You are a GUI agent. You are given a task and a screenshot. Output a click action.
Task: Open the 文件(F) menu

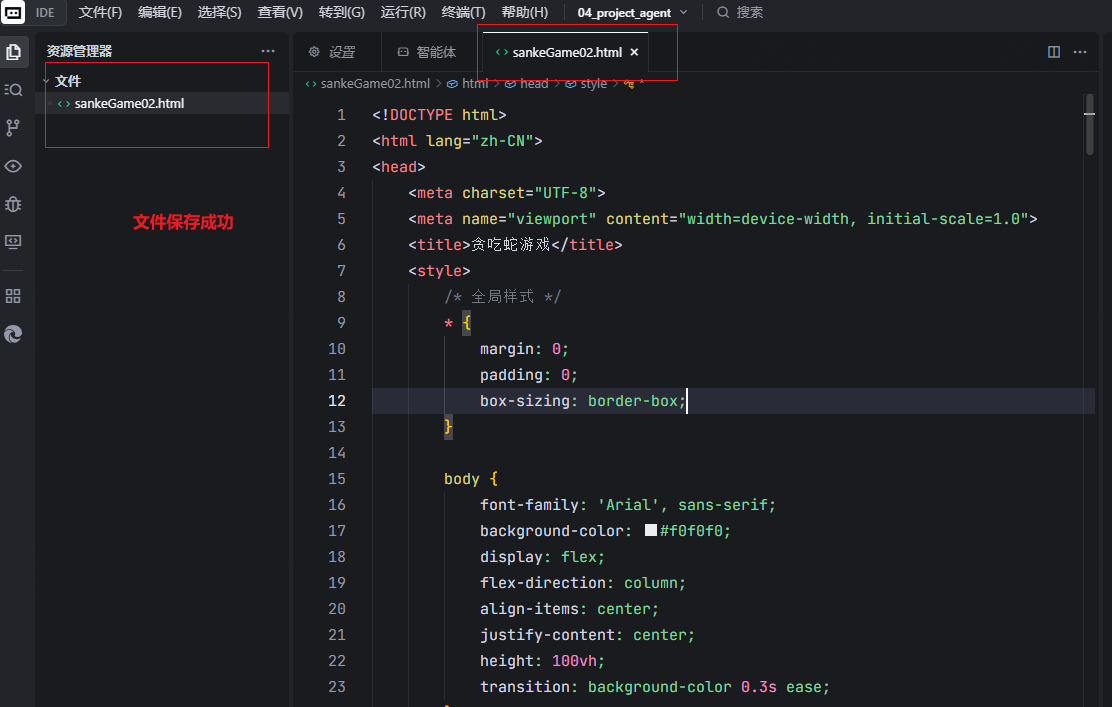tap(100, 12)
